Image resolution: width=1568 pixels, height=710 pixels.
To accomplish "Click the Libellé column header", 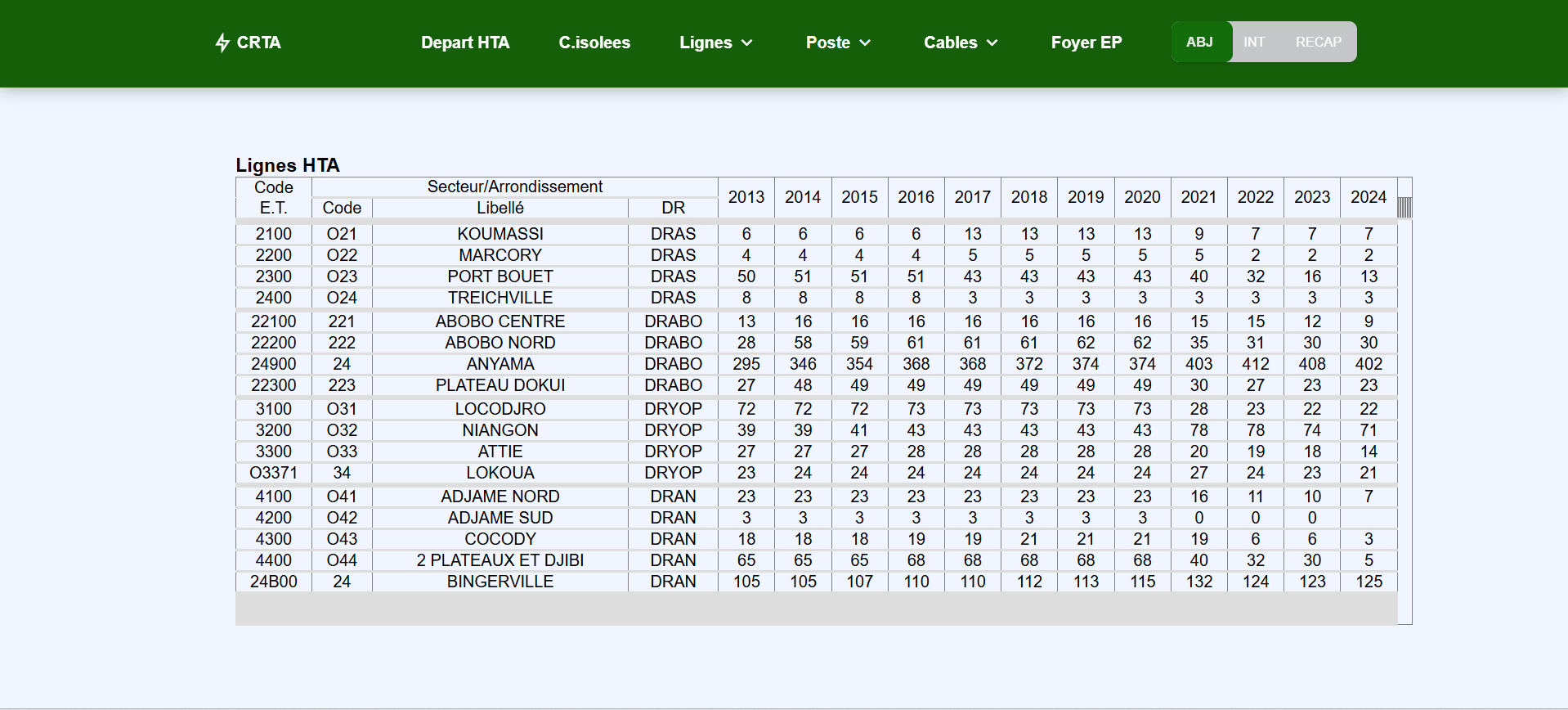I will coord(500,209).
